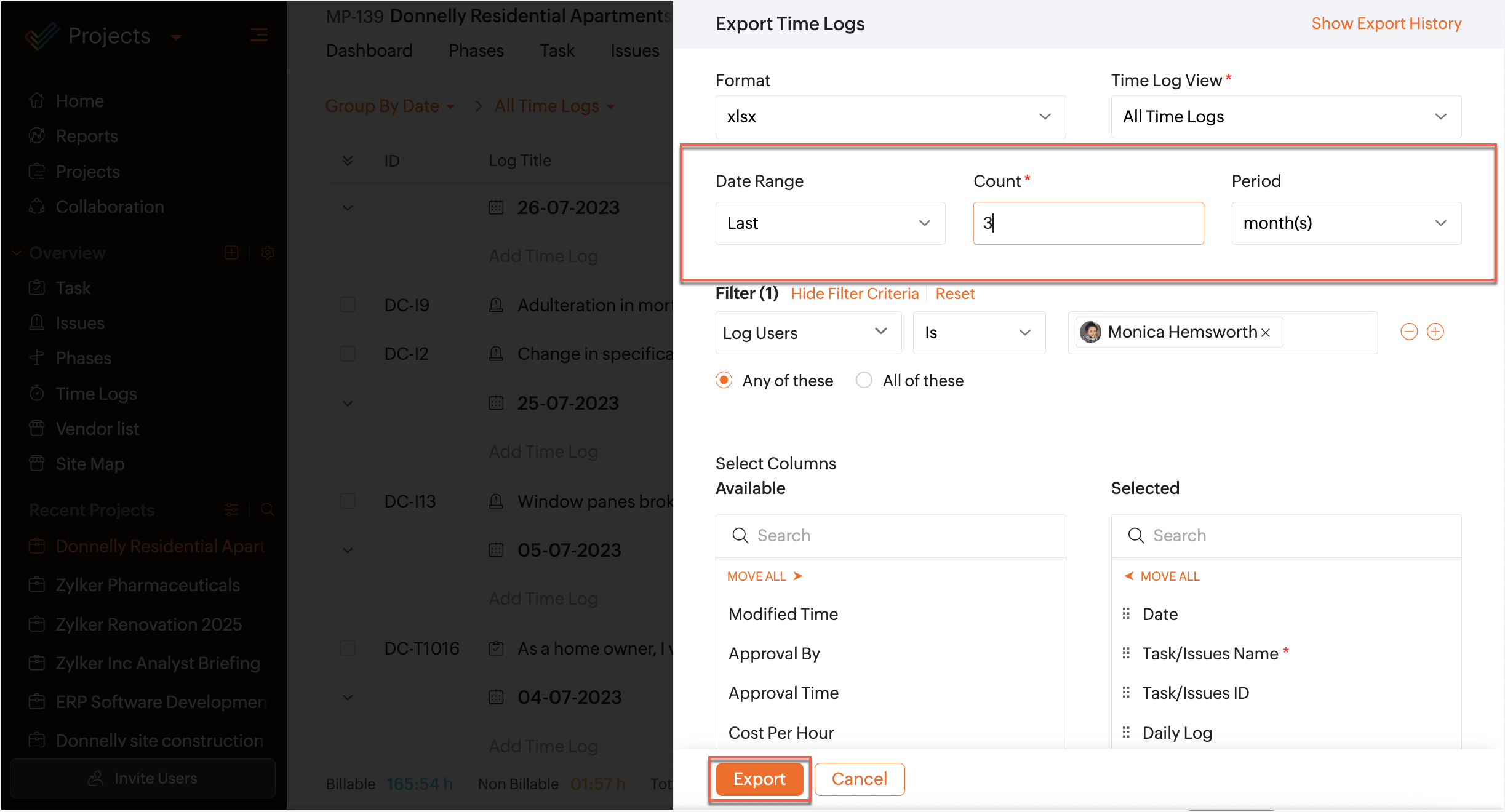Open the Period month(s) dropdown

pos(1346,223)
